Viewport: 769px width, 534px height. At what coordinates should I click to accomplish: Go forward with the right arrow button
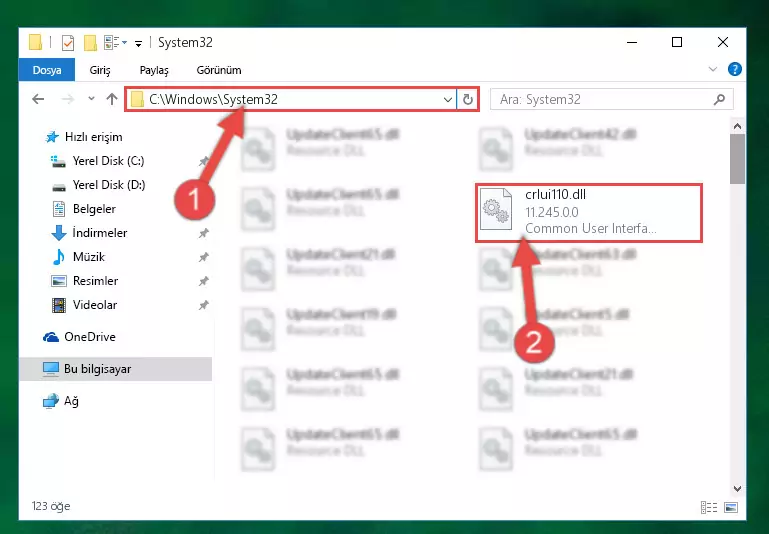(68, 100)
